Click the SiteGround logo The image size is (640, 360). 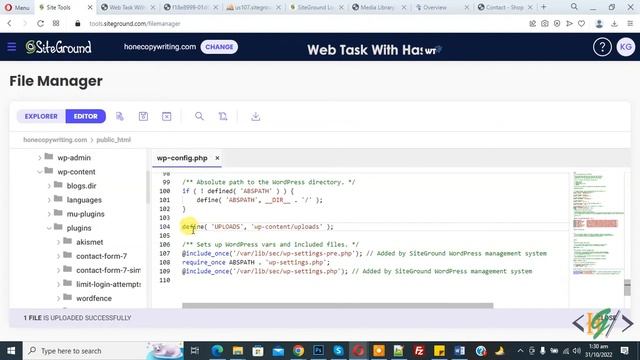tap(58, 47)
